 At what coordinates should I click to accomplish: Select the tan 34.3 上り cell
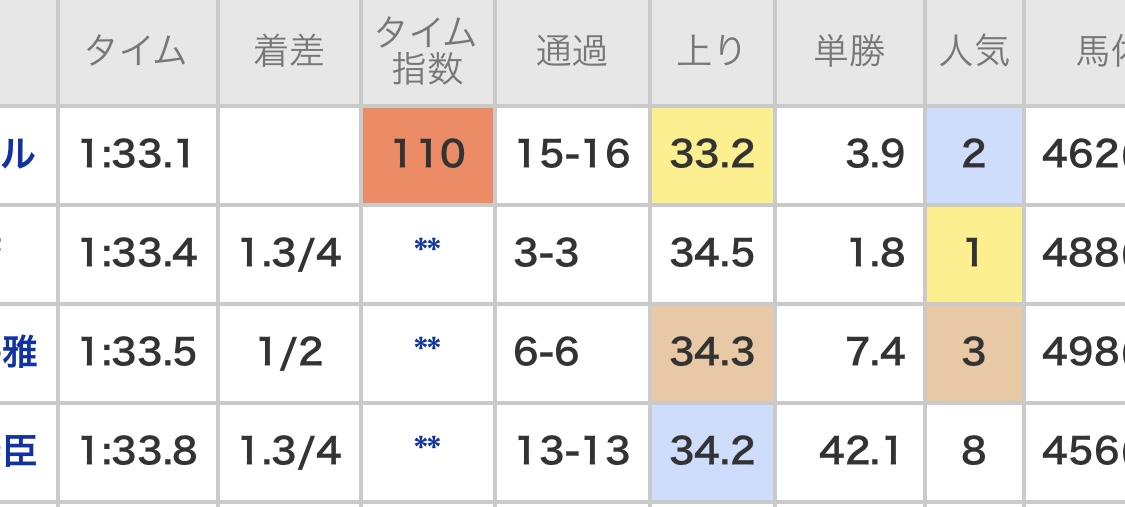pos(711,352)
